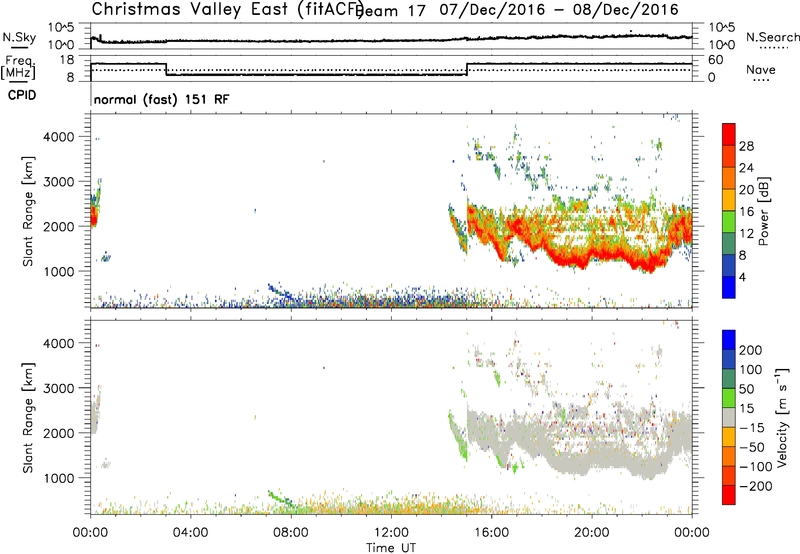This screenshot has width=800, height=554.
Task: Click the 'Slant Range [km]' label of the power panel
Action: point(28,211)
